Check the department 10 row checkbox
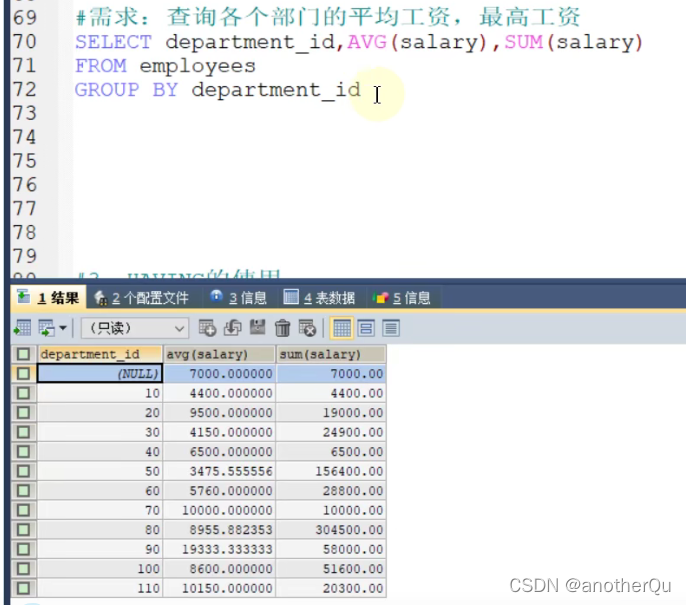Image resolution: width=686 pixels, height=605 pixels. (24, 393)
